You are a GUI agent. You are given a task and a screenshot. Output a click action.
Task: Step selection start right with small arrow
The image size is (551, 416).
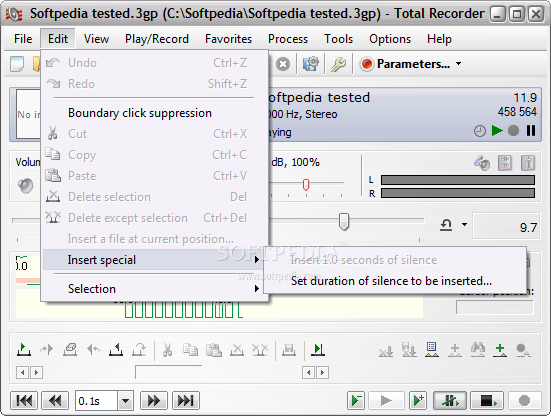click(x=36, y=372)
